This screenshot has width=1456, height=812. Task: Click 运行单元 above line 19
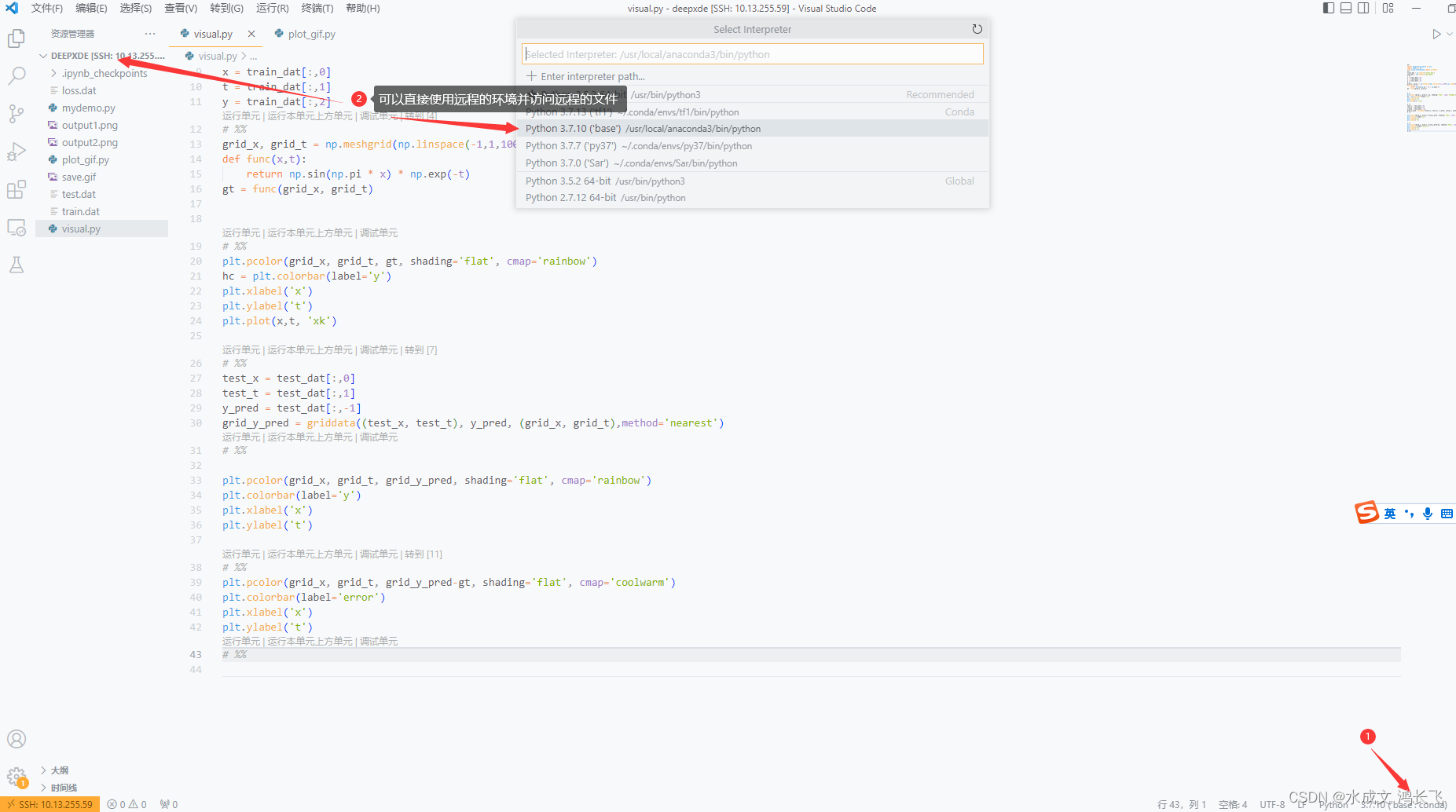point(240,233)
